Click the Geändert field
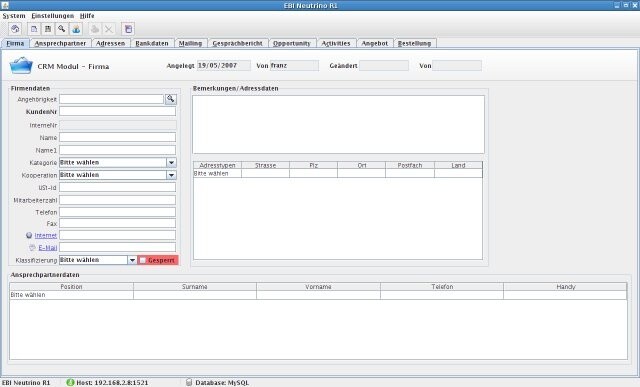Image resolution: width=640 pixels, height=387 pixels. [384, 65]
